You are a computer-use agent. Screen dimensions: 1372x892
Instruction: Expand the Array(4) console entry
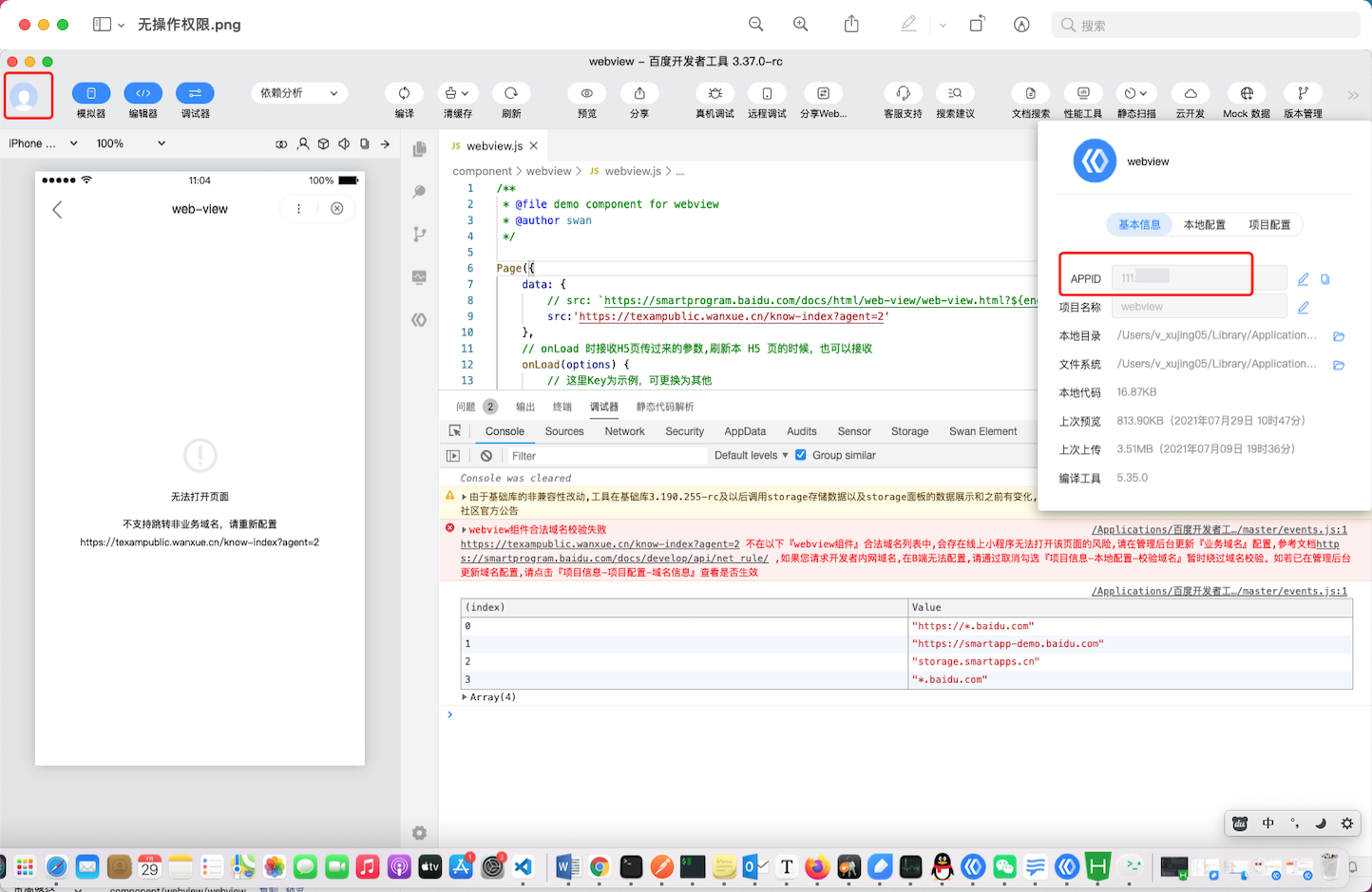point(465,697)
